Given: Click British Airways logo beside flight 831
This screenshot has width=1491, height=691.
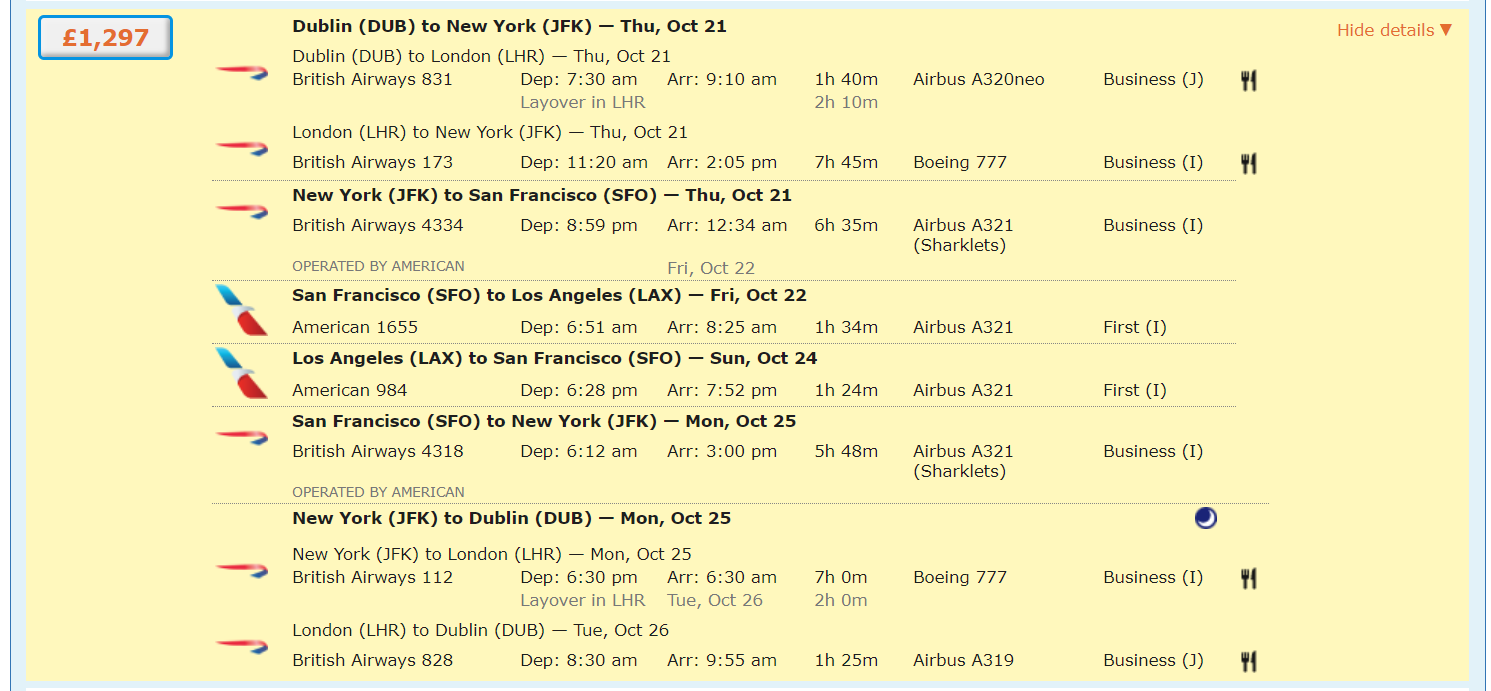Looking at the screenshot, I should (x=242, y=71).
